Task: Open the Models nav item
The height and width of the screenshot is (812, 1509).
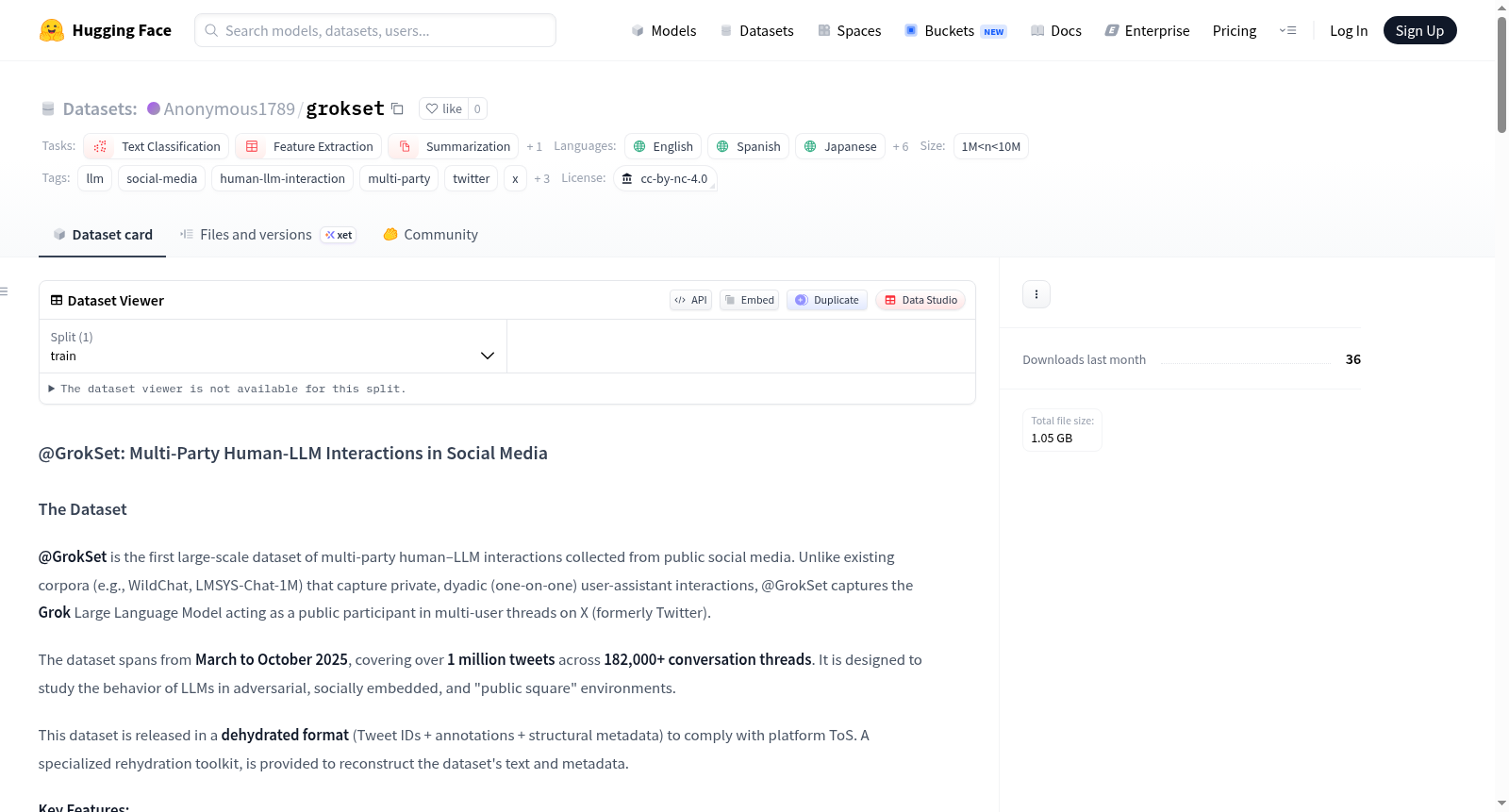Action: coord(664,30)
